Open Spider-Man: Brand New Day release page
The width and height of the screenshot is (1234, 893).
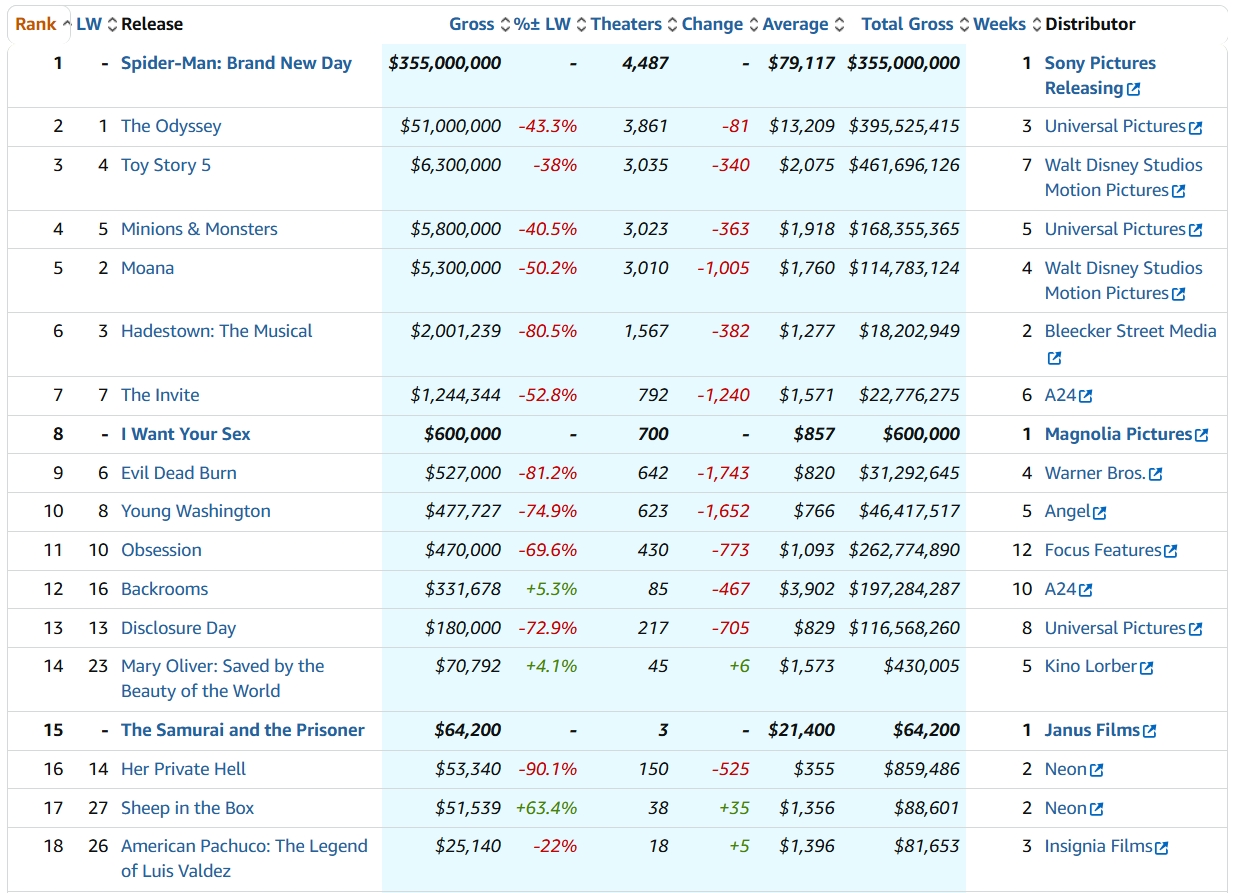point(236,63)
